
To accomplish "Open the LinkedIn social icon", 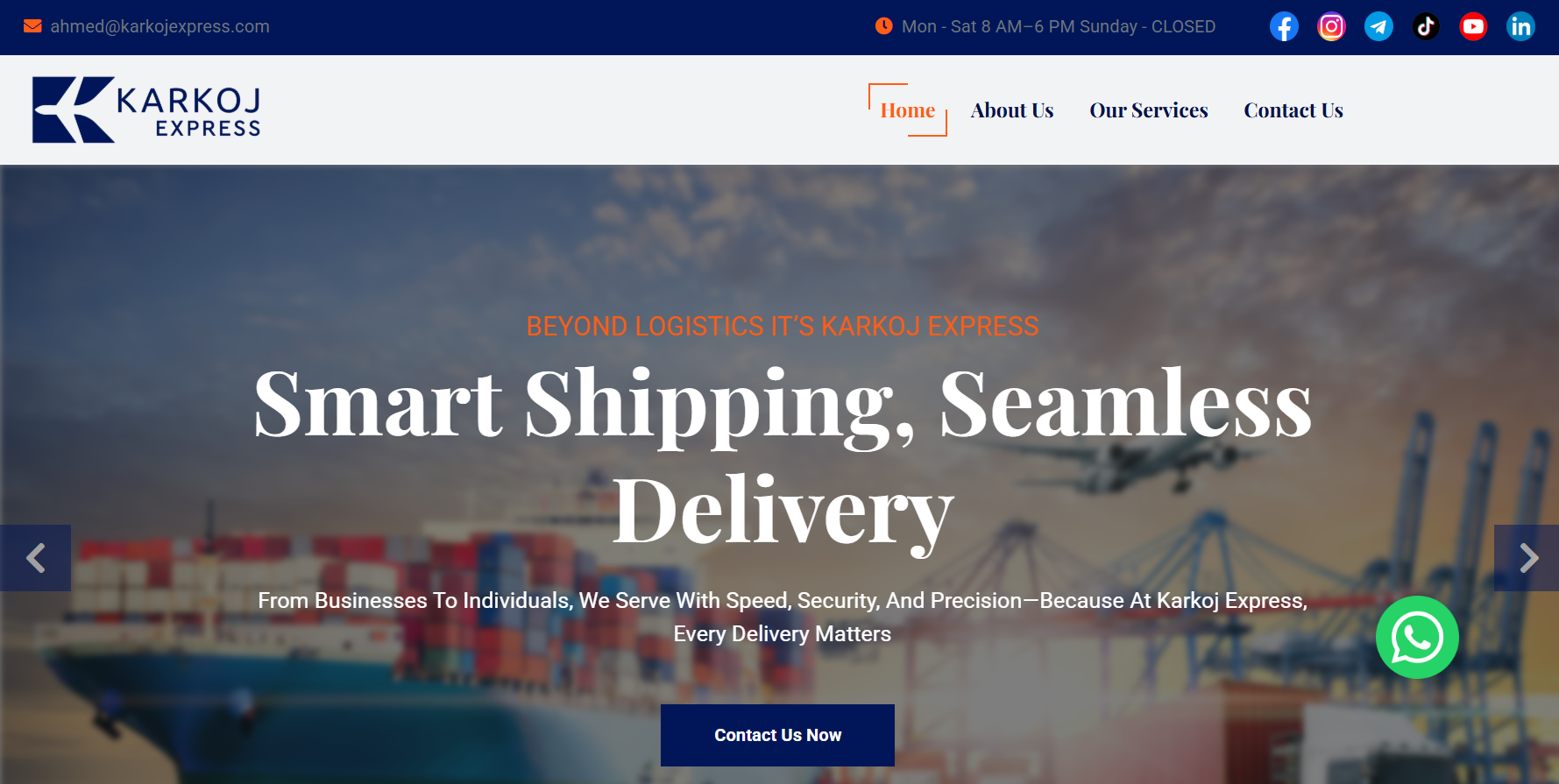I will (1520, 26).
